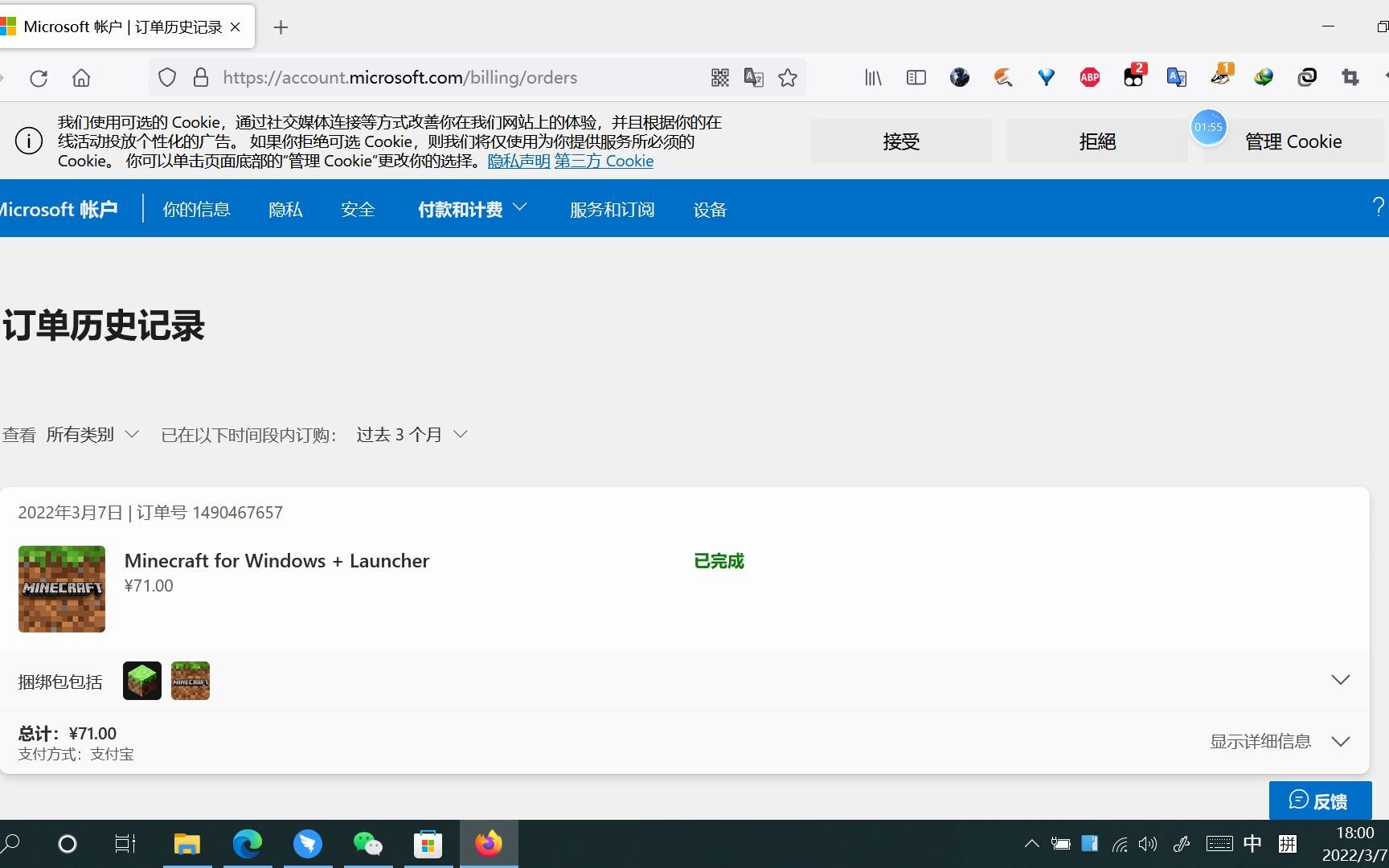
Task: Open Microsoft Store from taskbar
Action: 428,844
